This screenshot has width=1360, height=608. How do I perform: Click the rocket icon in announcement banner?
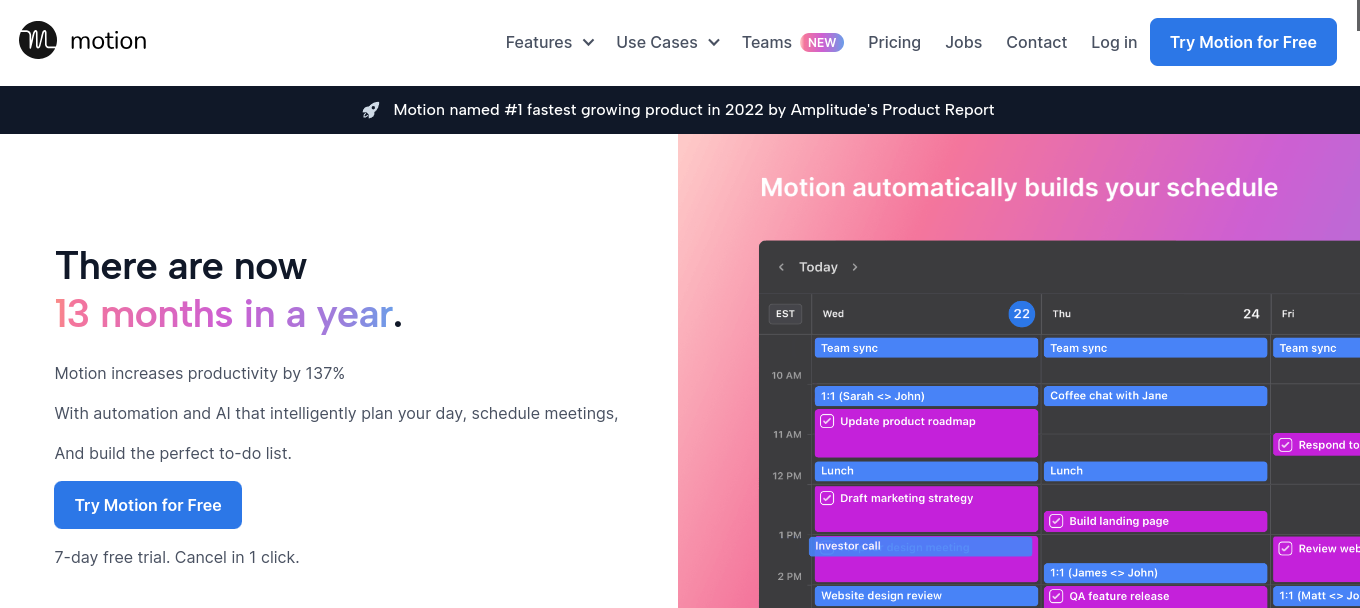(x=371, y=110)
